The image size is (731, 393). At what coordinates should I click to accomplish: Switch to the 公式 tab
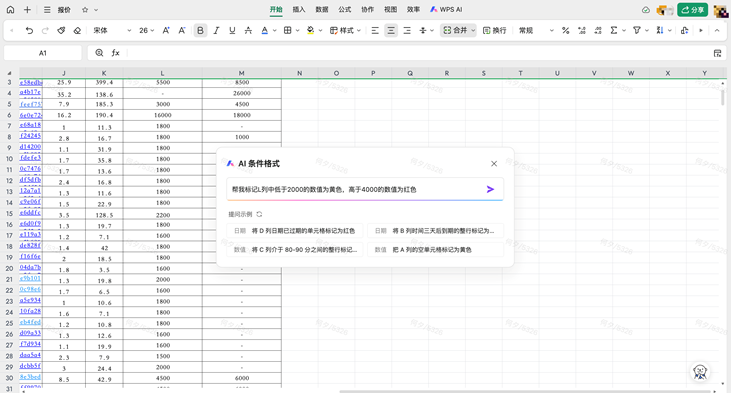tap(345, 9)
